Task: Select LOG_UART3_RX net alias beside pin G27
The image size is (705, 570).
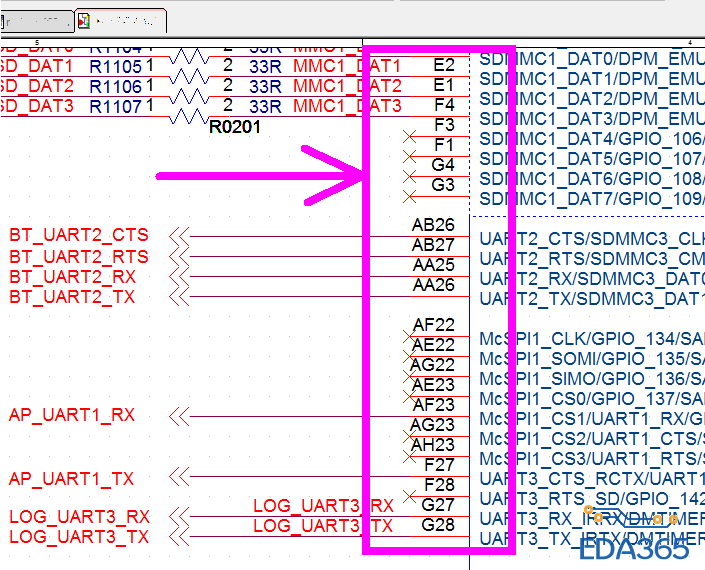Action: [x=323, y=506]
